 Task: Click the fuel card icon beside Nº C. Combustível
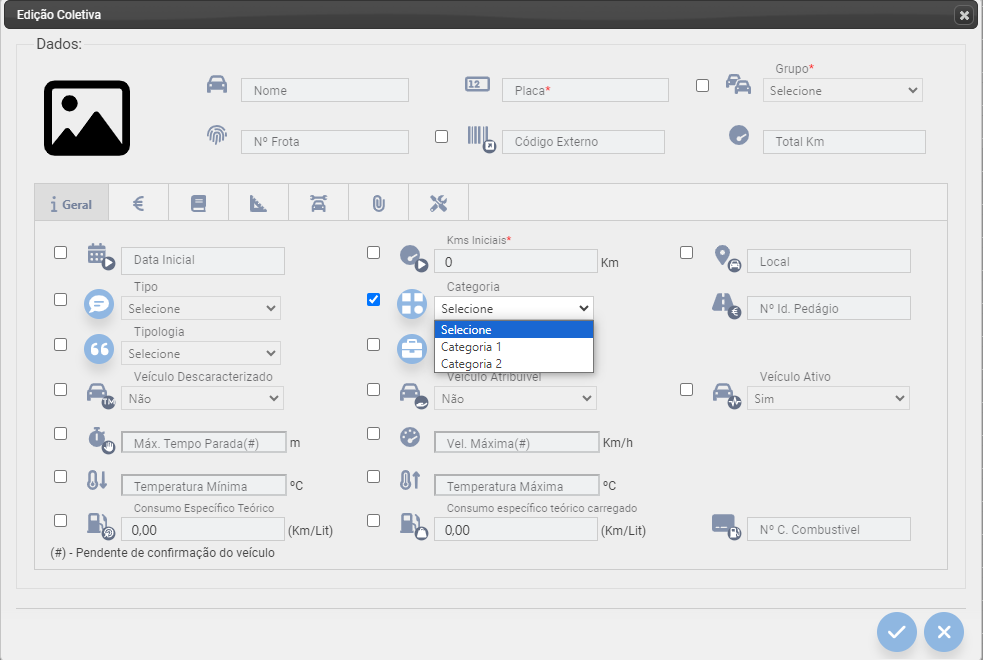[x=727, y=527]
